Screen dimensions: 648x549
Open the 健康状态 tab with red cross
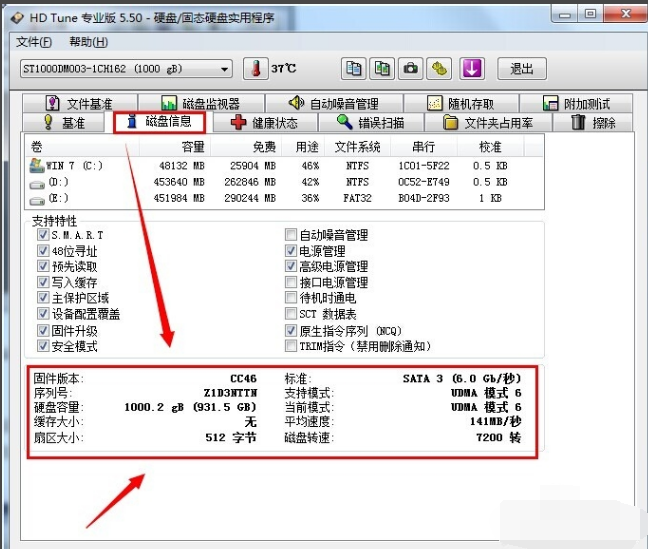point(263,123)
